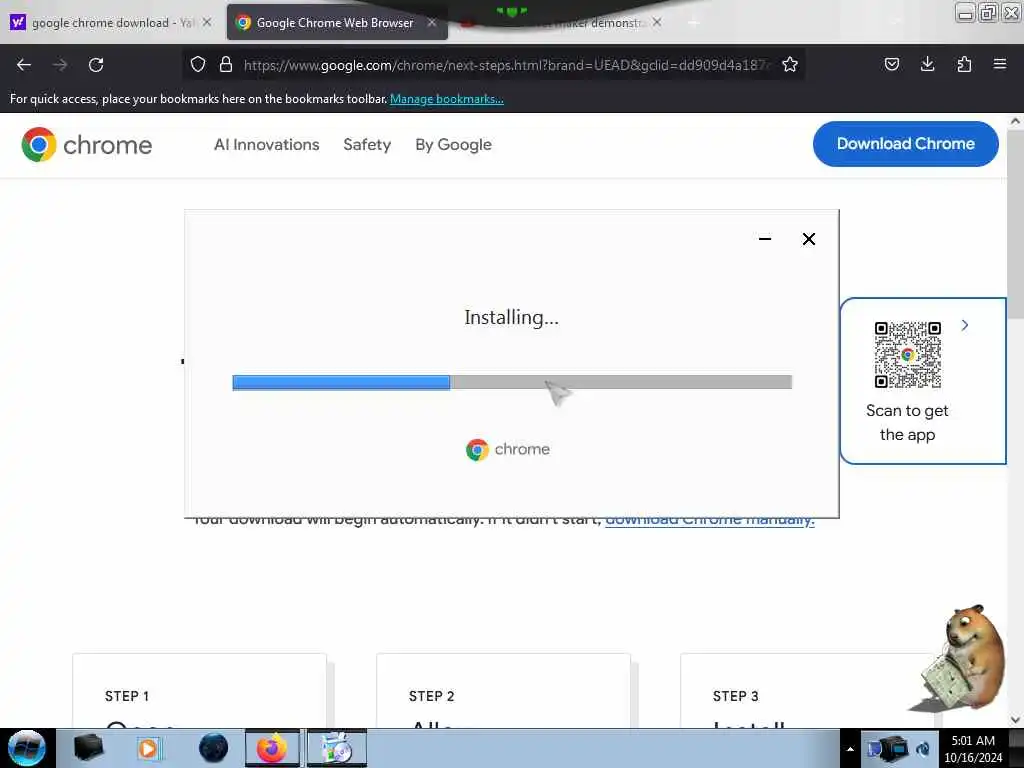Close the Chrome installer dialog
Image resolution: width=1024 pixels, height=768 pixels.
(808, 239)
